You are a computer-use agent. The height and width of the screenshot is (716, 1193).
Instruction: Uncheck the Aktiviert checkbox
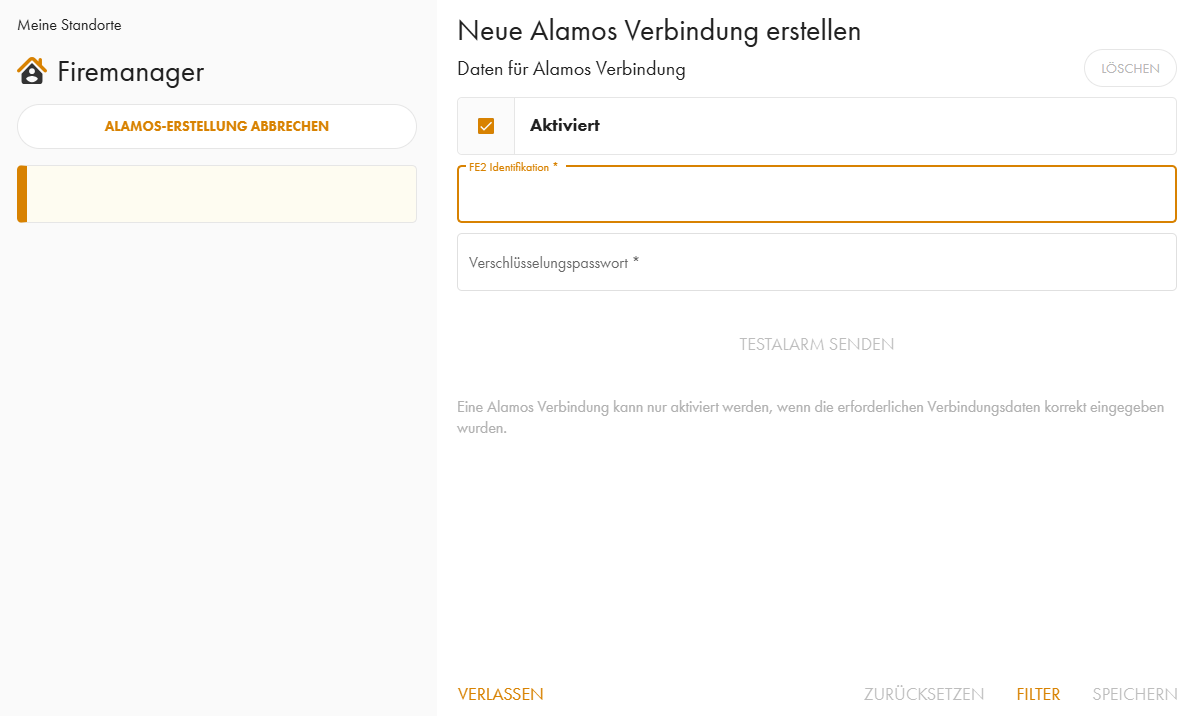(486, 126)
